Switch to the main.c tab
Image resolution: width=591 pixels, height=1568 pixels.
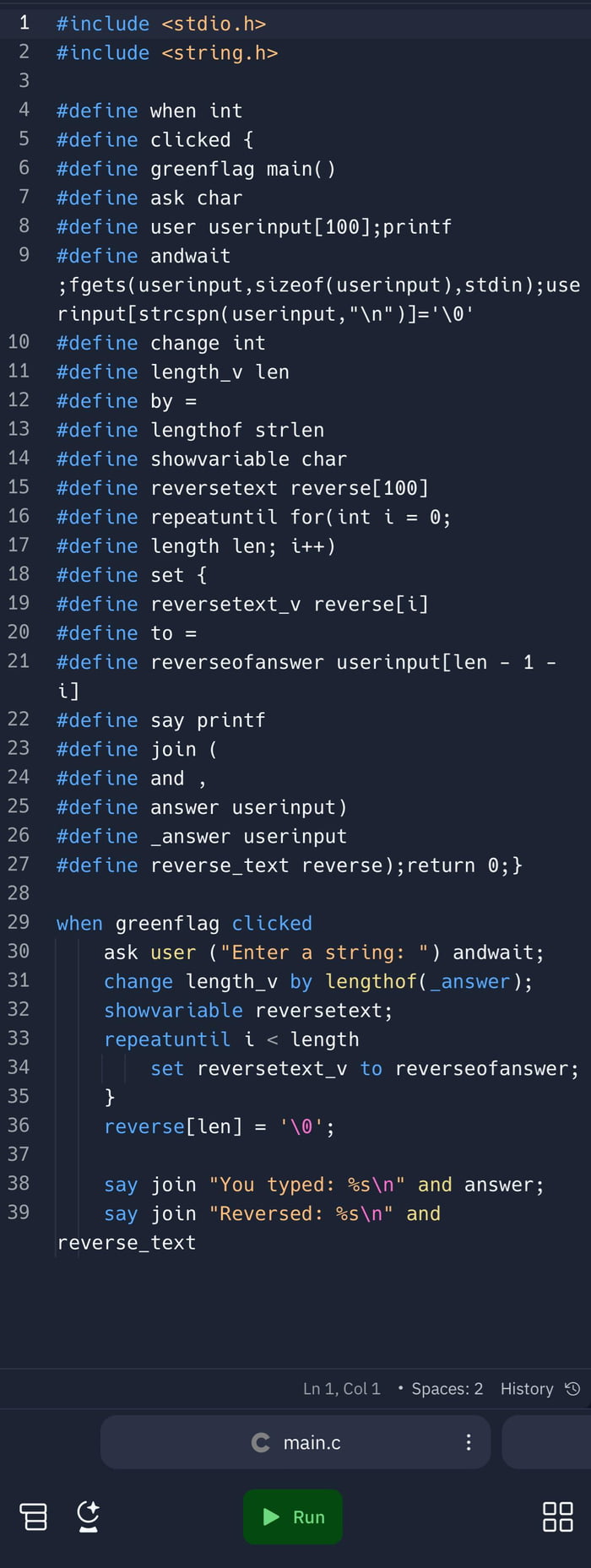coord(295,1442)
